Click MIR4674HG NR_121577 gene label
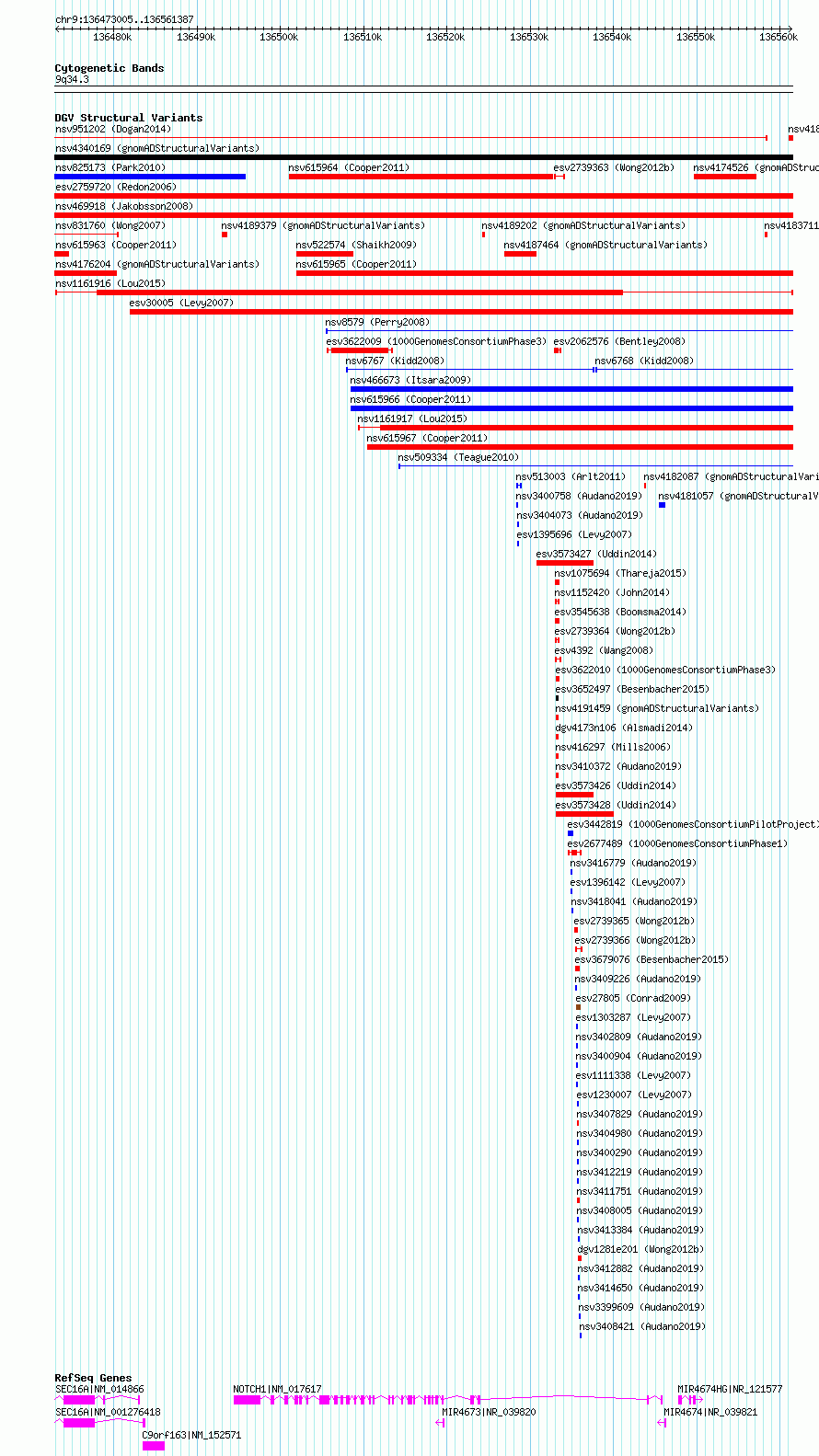 (x=730, y=1389)
